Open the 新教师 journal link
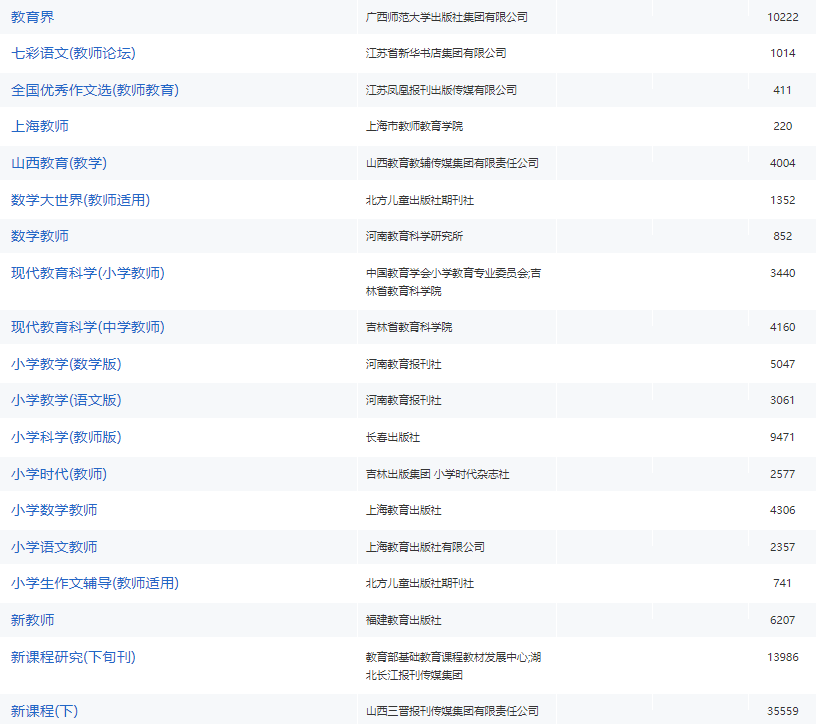 pos(33,619)
